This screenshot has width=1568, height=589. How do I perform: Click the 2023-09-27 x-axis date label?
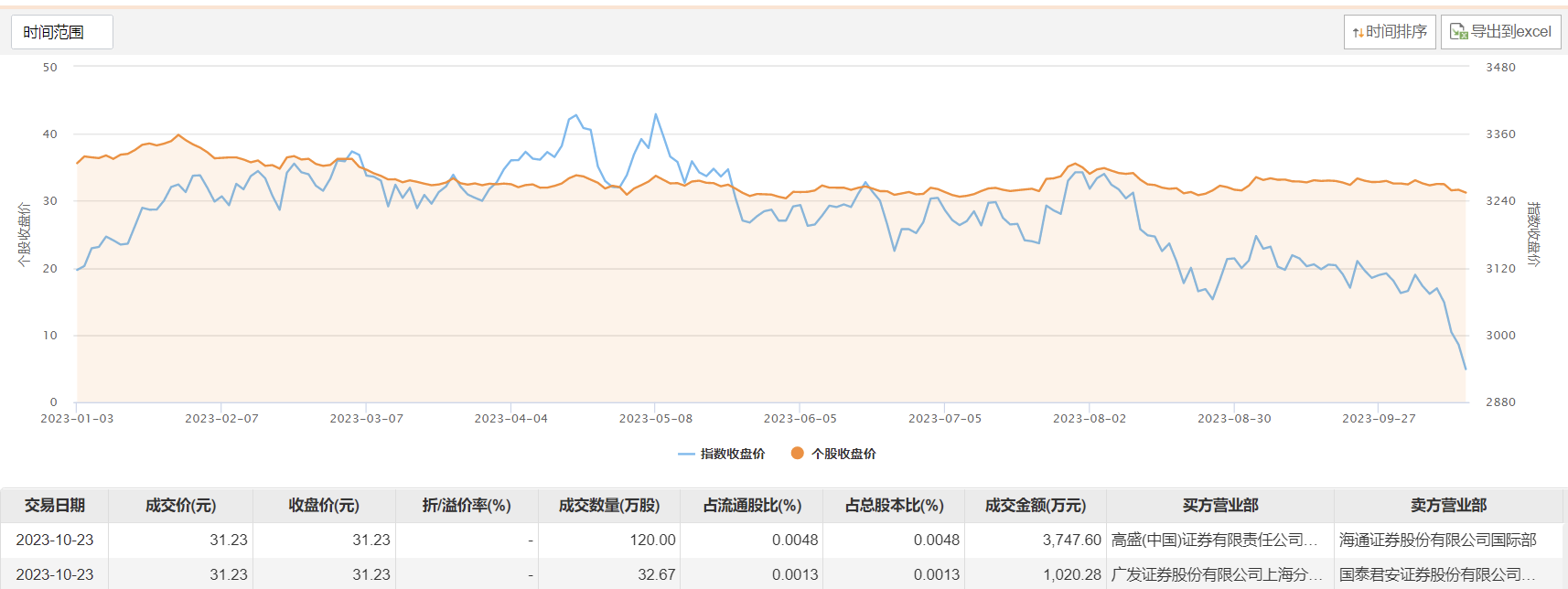[x=1379, y=419]
